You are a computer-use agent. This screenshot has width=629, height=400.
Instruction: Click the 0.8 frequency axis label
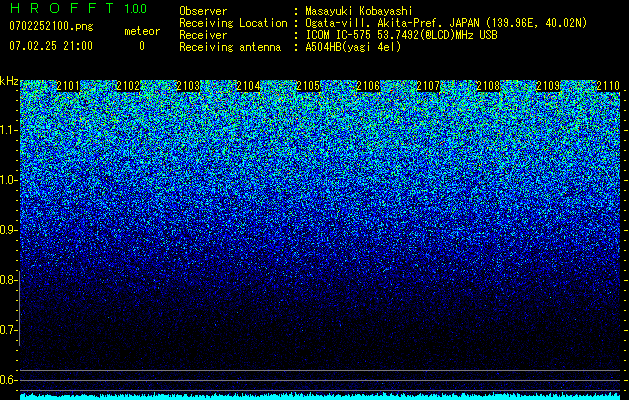[8, 280]
